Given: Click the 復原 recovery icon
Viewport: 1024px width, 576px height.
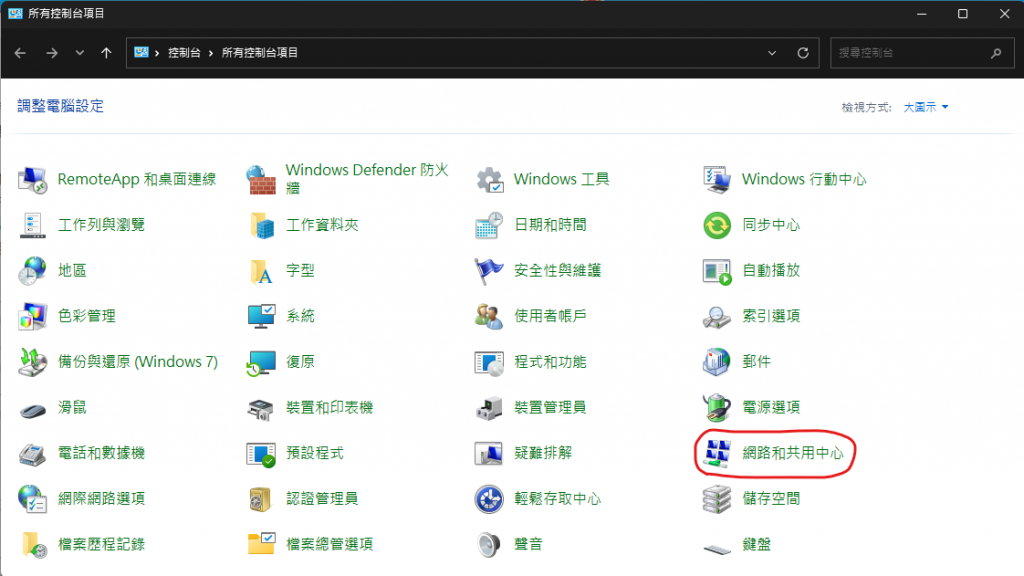Looking at the screenshot, I should tap(261, 362).
